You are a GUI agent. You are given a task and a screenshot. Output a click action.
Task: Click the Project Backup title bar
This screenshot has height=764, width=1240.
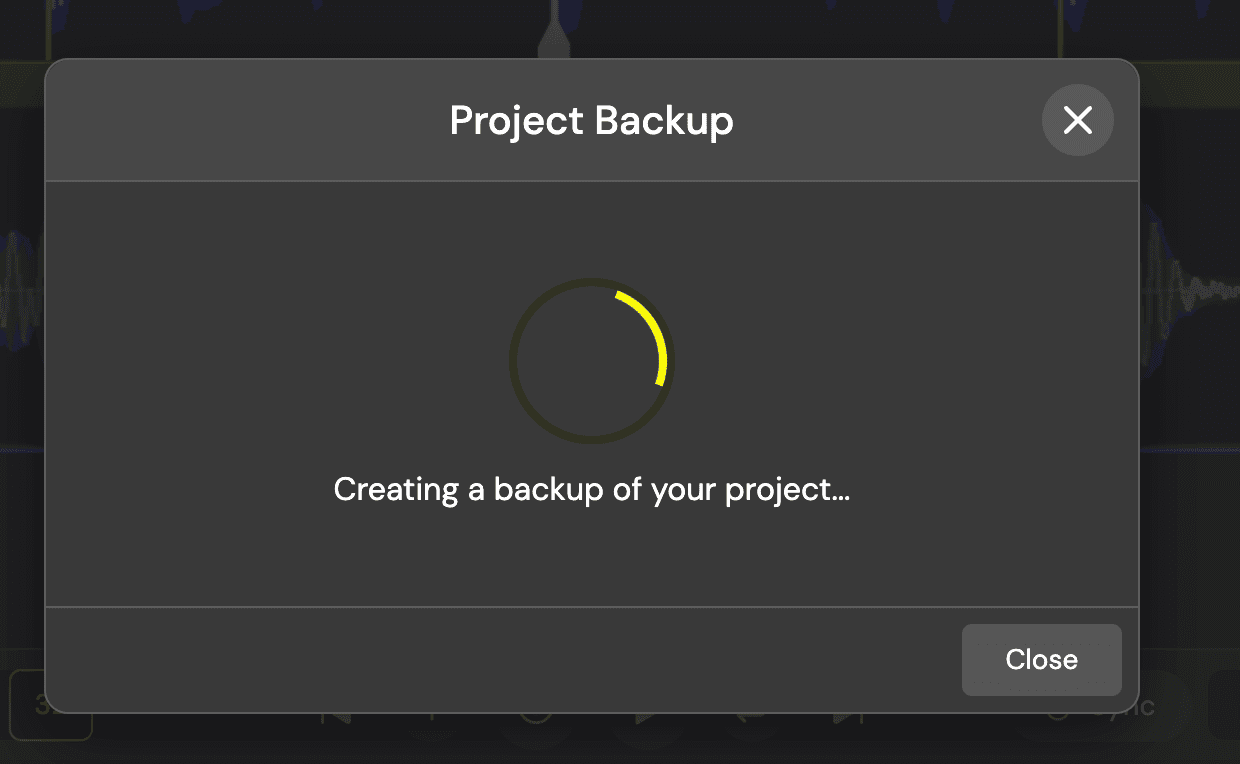pyautogui.click(x=591, y=120)
